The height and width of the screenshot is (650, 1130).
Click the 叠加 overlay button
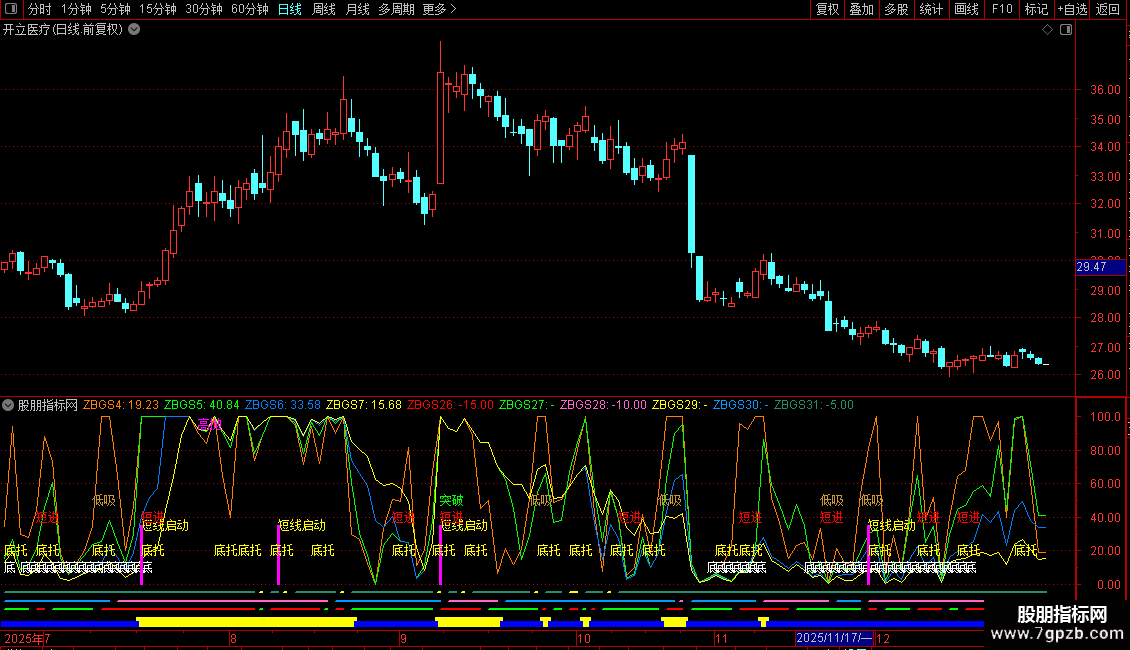pos(861,9)
